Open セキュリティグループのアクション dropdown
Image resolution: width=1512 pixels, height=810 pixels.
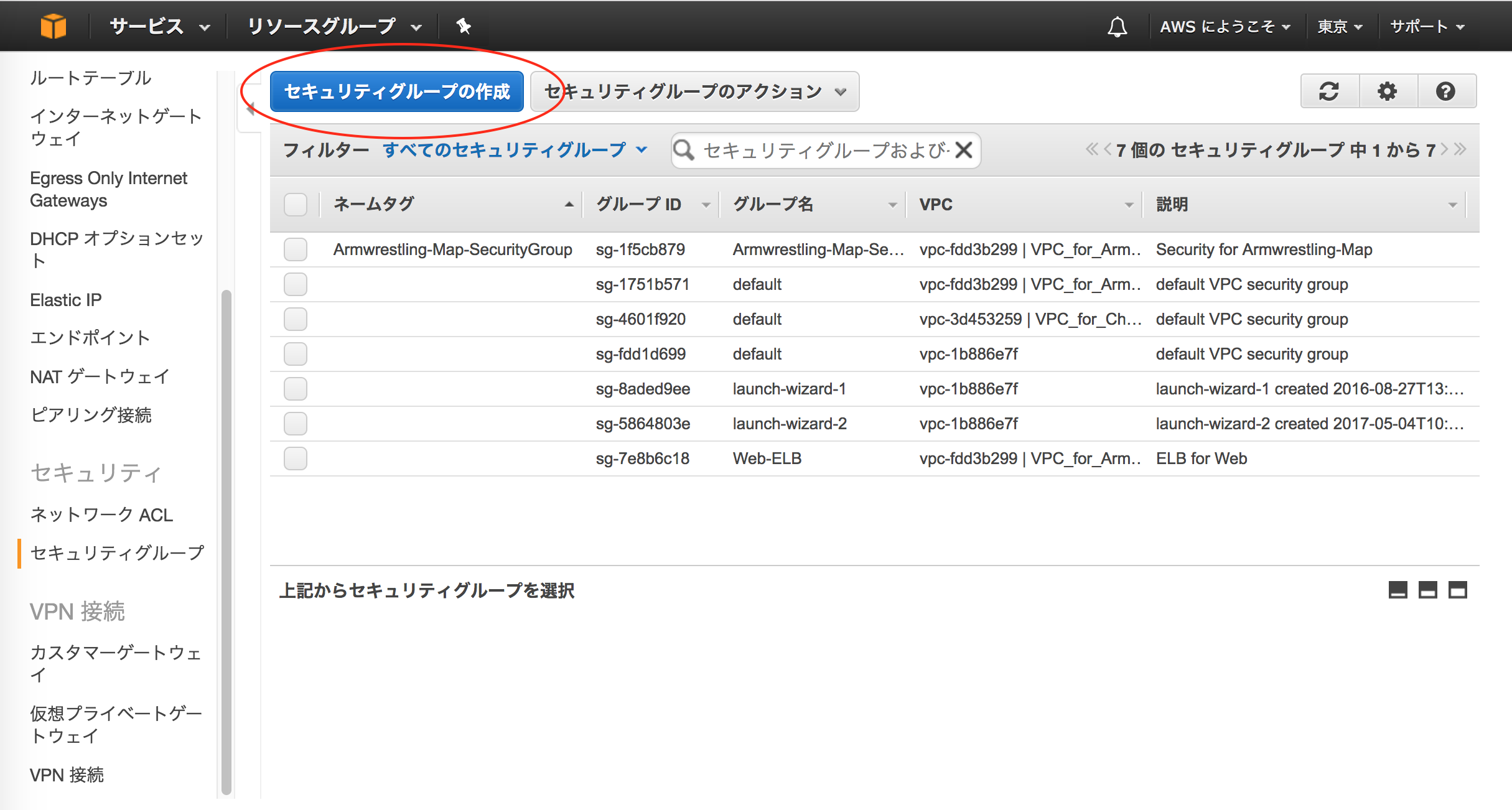click(694, 91)
